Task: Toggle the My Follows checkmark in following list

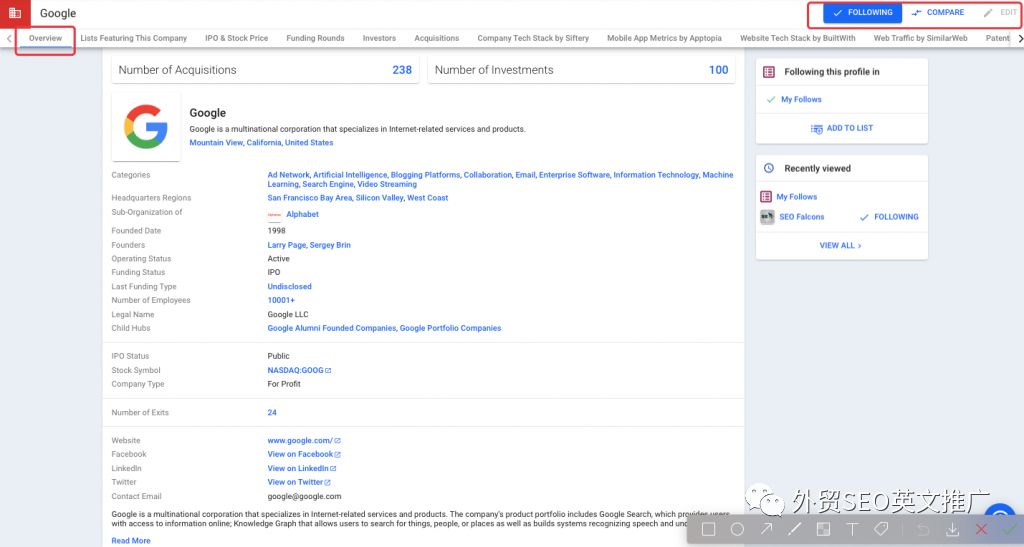Action: tap(771, 100)
